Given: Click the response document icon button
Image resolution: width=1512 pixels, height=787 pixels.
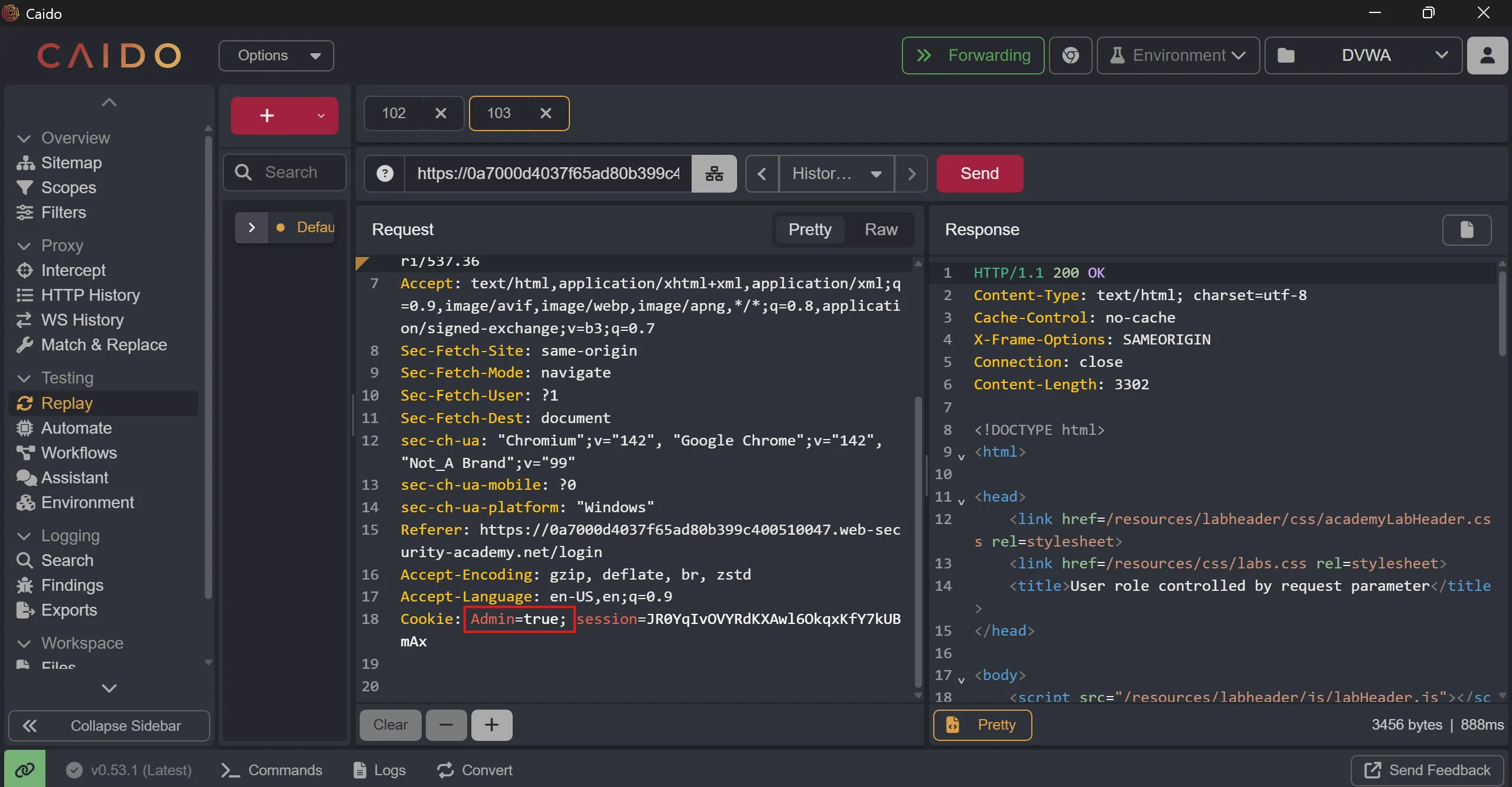Looking at the screenshot, I should point(1467,229).
